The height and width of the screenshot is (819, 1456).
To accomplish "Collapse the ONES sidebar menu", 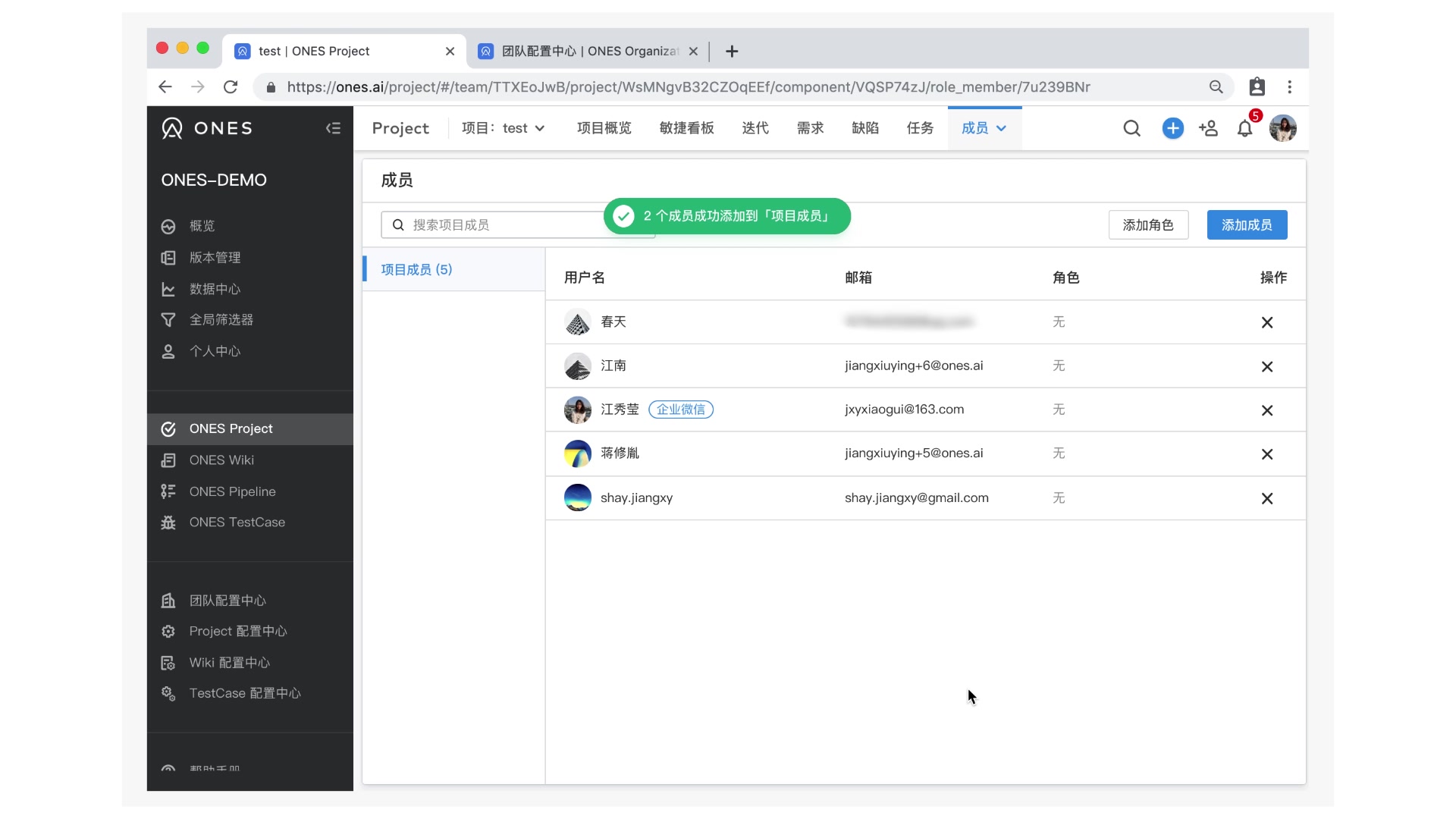I will [333, 128].
